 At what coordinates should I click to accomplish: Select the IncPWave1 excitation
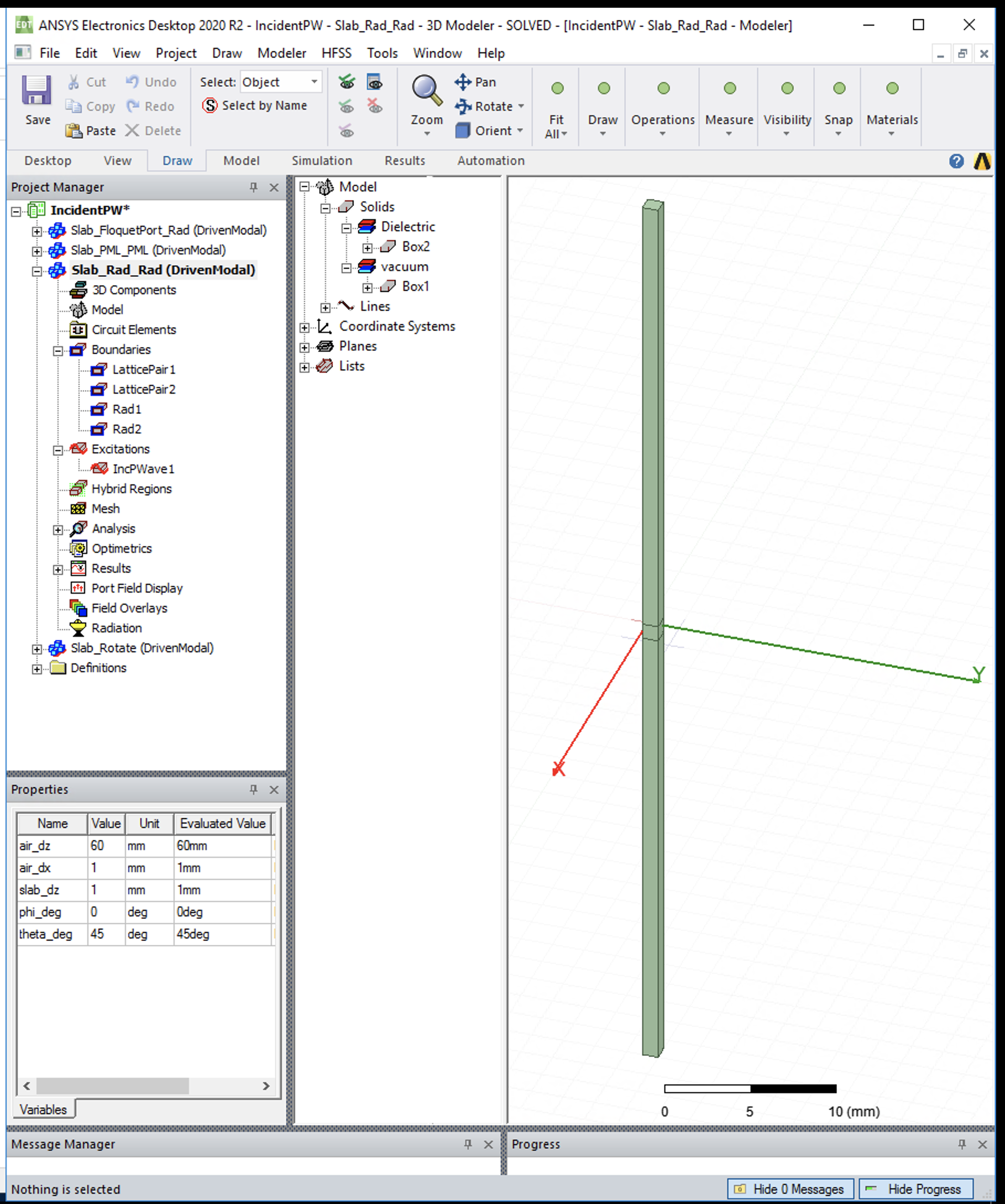pos(143,469)
